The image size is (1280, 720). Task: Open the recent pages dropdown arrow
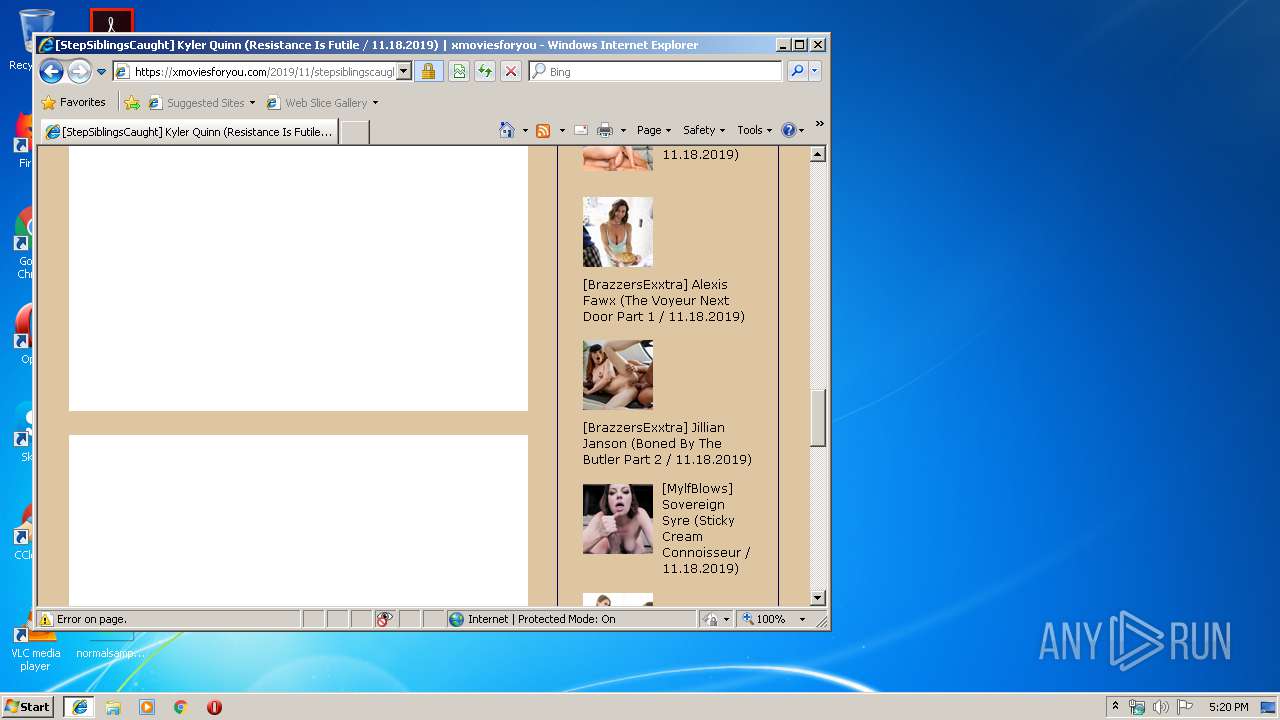101,72
